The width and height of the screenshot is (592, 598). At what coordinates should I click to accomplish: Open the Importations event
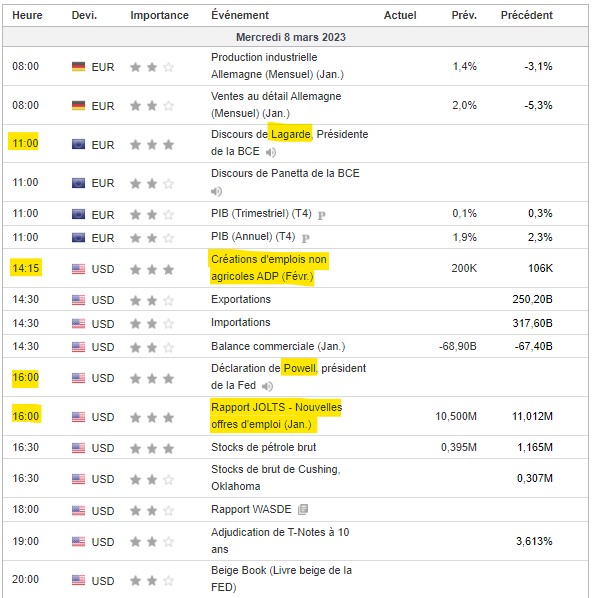point(241,323)
